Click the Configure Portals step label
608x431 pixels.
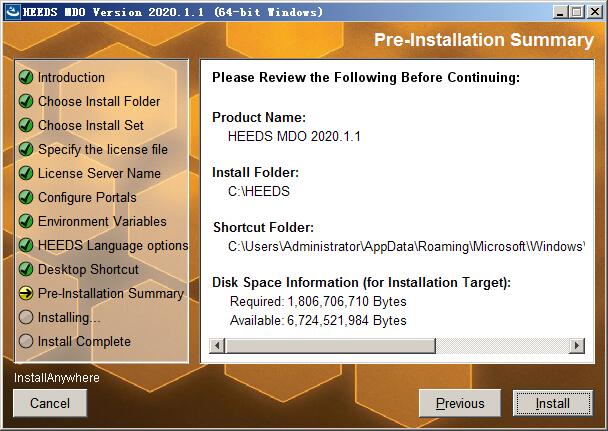87,197
